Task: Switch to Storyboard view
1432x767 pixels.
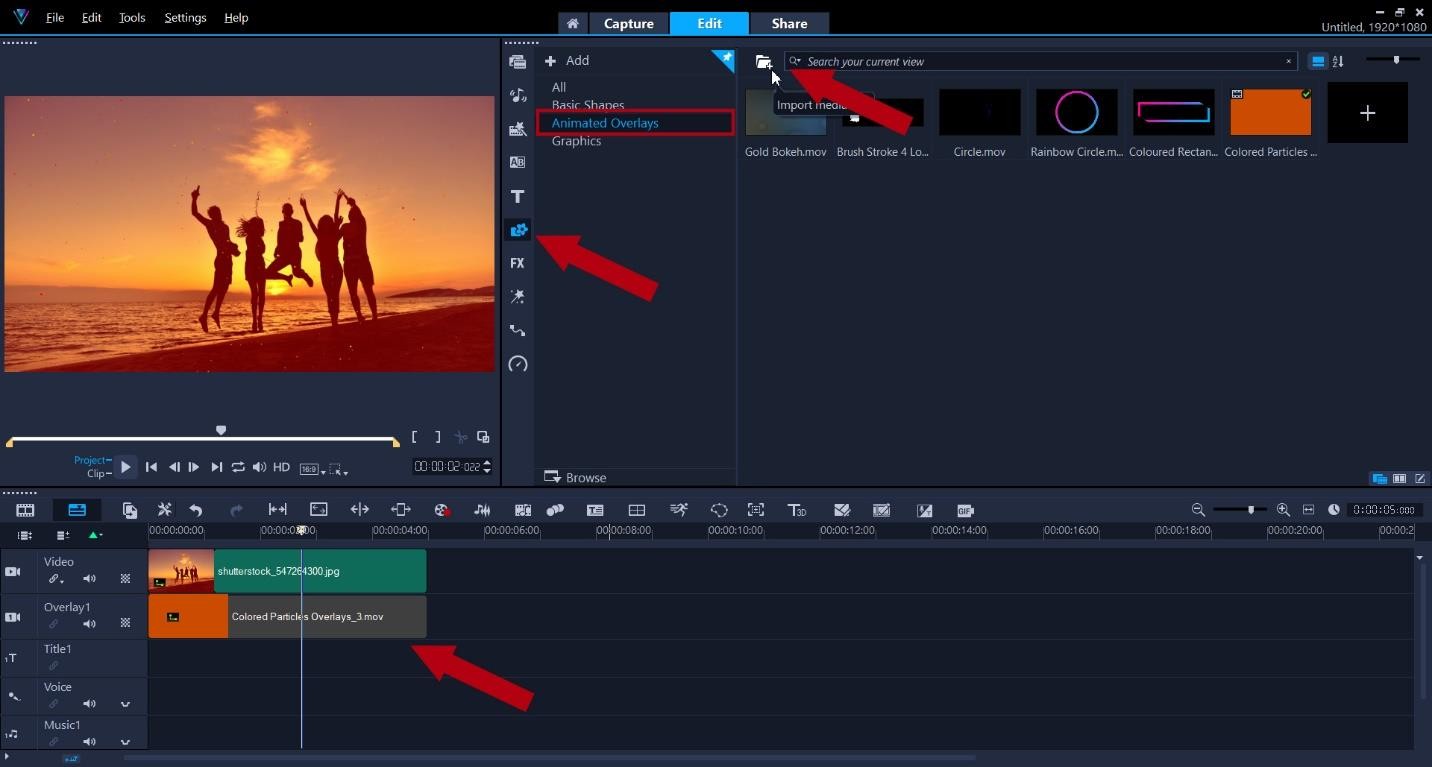Action: coord(24,510)
